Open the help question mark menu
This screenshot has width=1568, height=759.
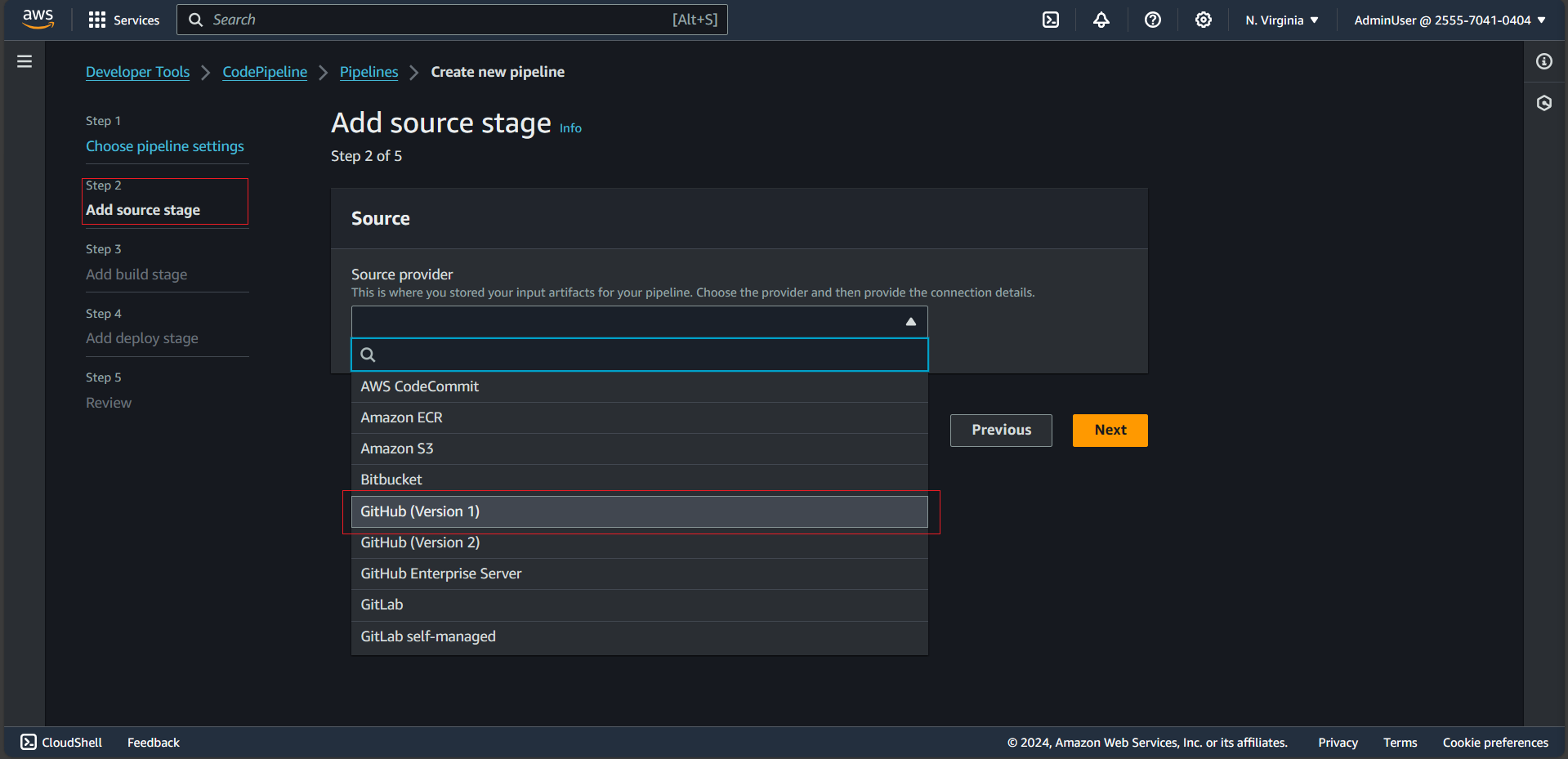coord(1153,20)
